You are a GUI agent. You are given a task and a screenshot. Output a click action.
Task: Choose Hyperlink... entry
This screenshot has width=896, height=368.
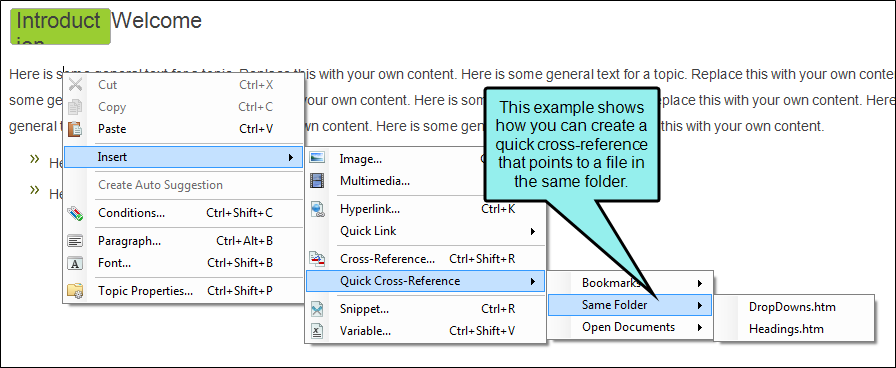[x=425, y=209]
